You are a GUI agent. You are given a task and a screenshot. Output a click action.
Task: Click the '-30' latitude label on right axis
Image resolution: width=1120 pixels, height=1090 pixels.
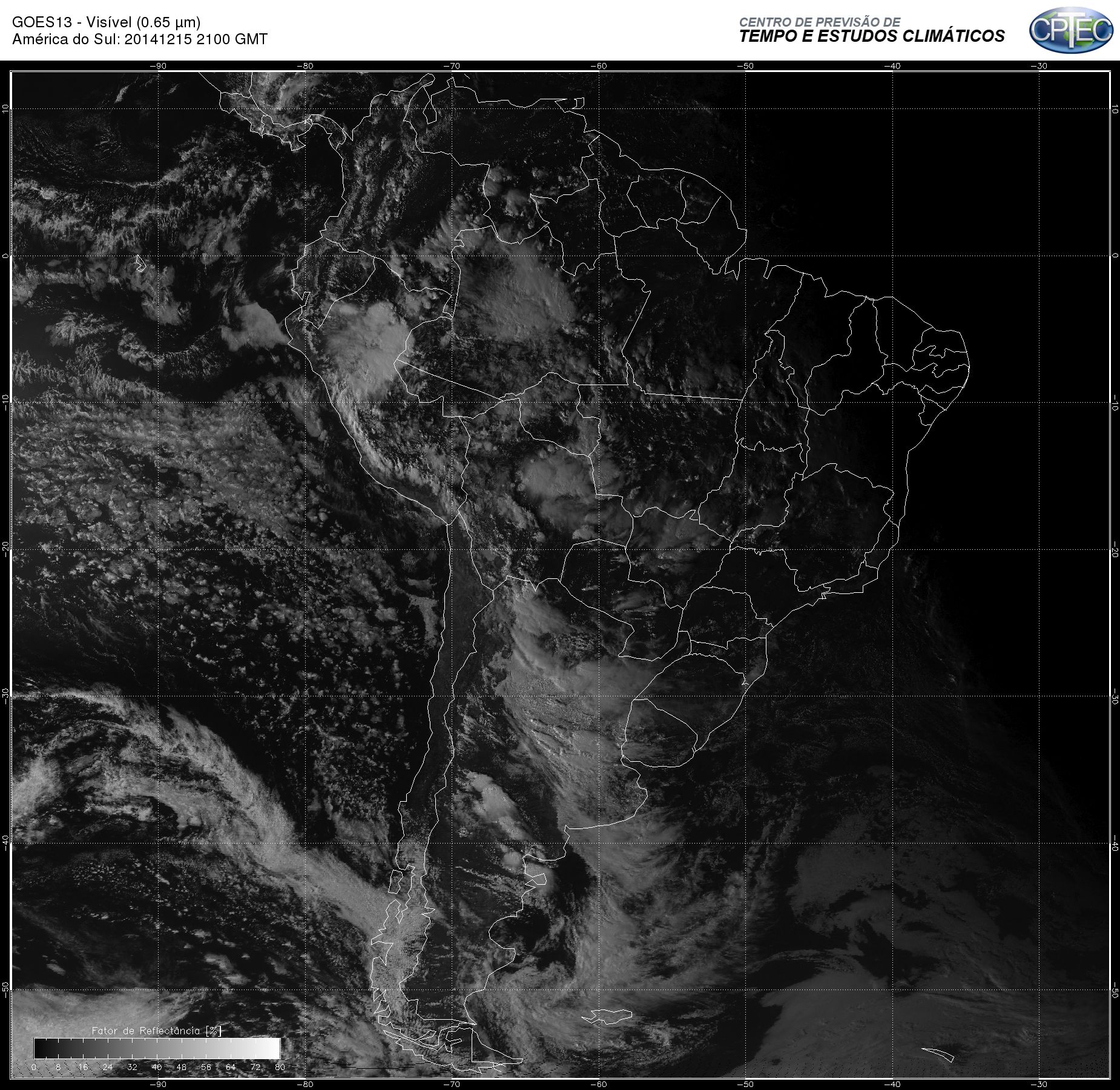tap(1115, 696)
